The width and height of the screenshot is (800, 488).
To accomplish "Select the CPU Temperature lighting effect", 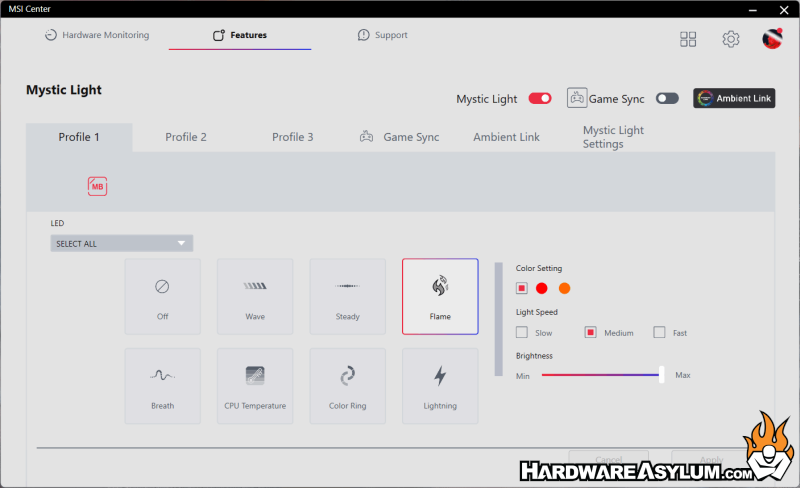I will pos(255,386).
